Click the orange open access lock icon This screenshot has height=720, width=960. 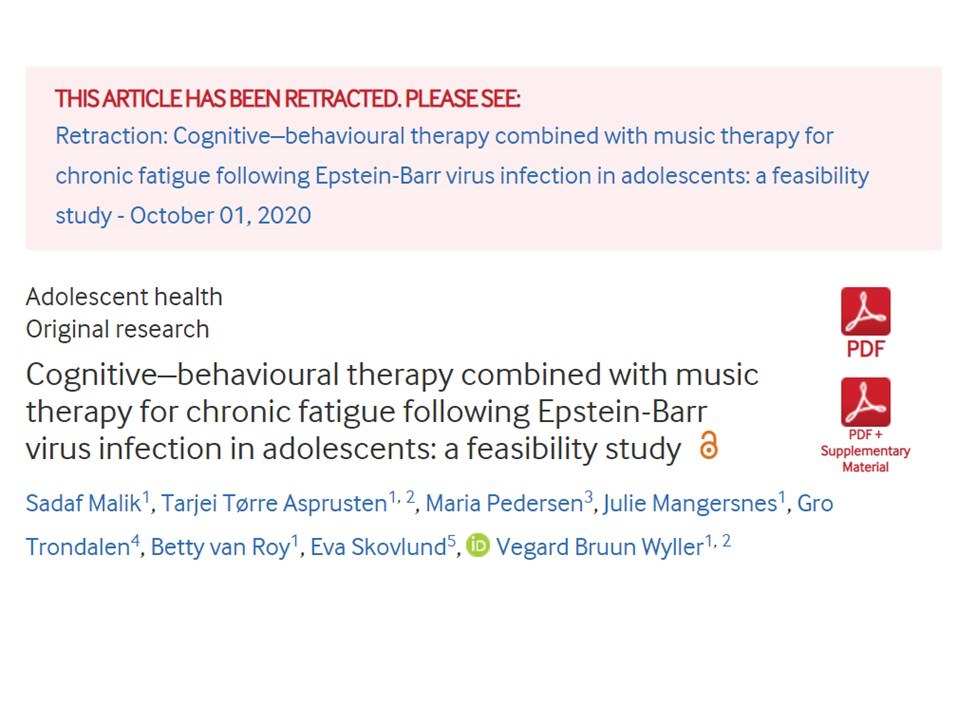point(708,446)
